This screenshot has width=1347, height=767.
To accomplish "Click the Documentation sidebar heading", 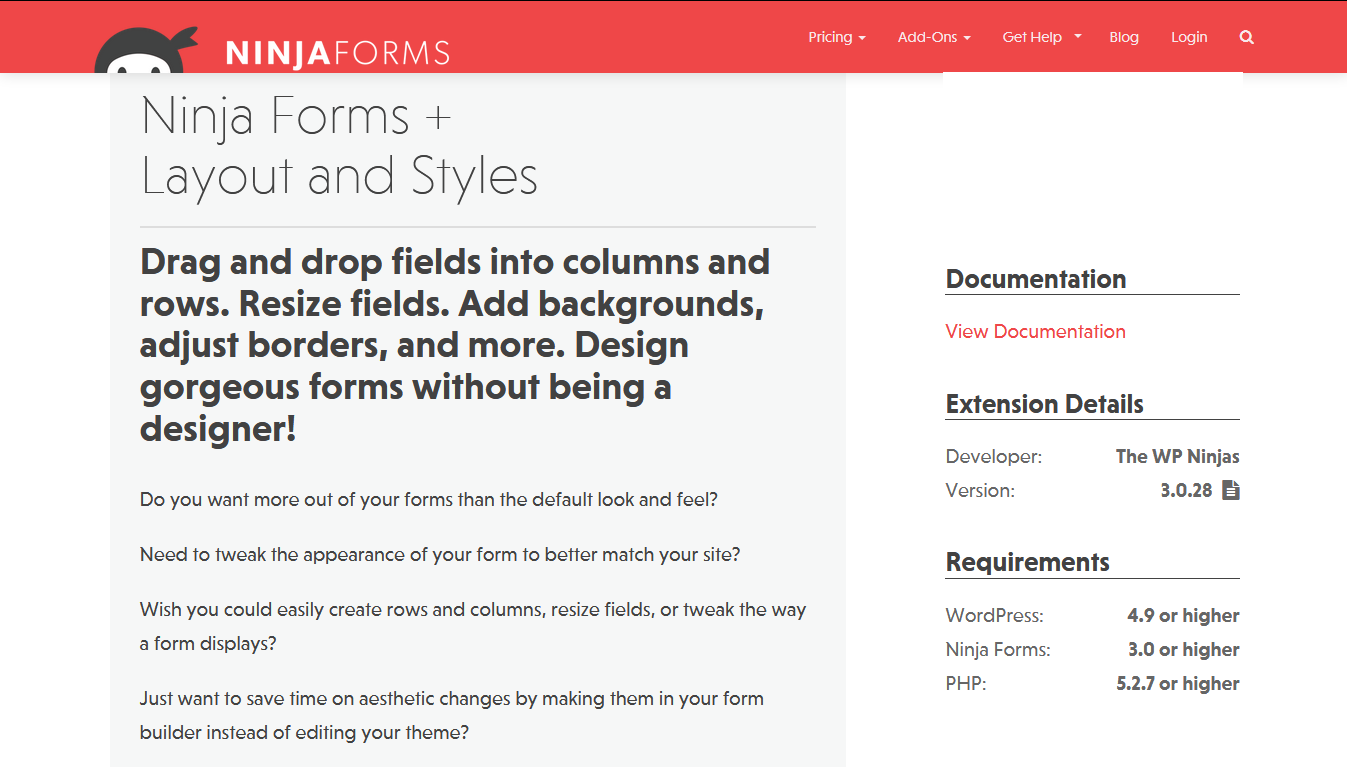I will point(1036,279).
